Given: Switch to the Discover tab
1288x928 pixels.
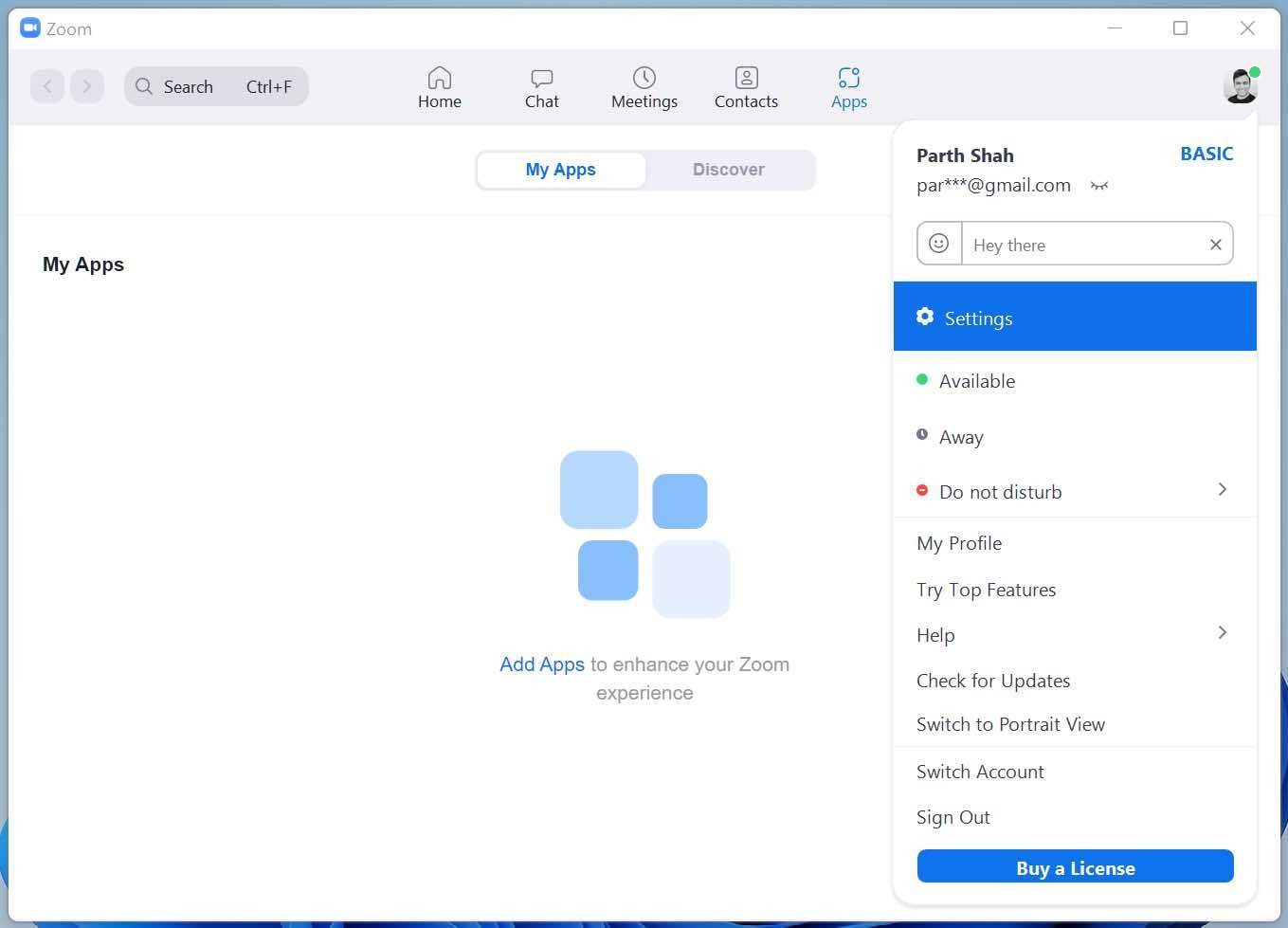Looking at the screenshot, I should (x=728, y=170).
